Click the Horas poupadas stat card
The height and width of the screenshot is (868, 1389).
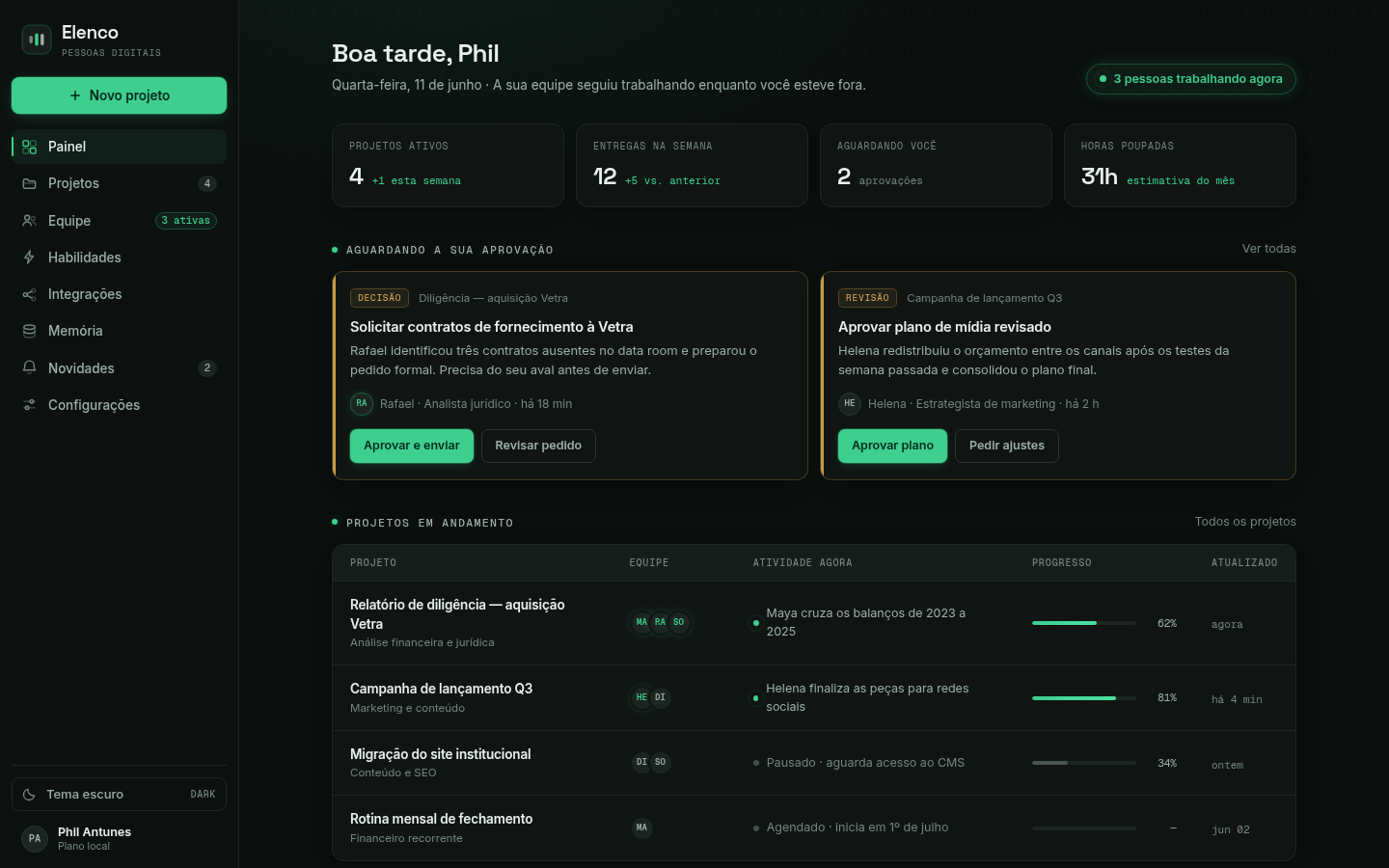(1180, 165)
